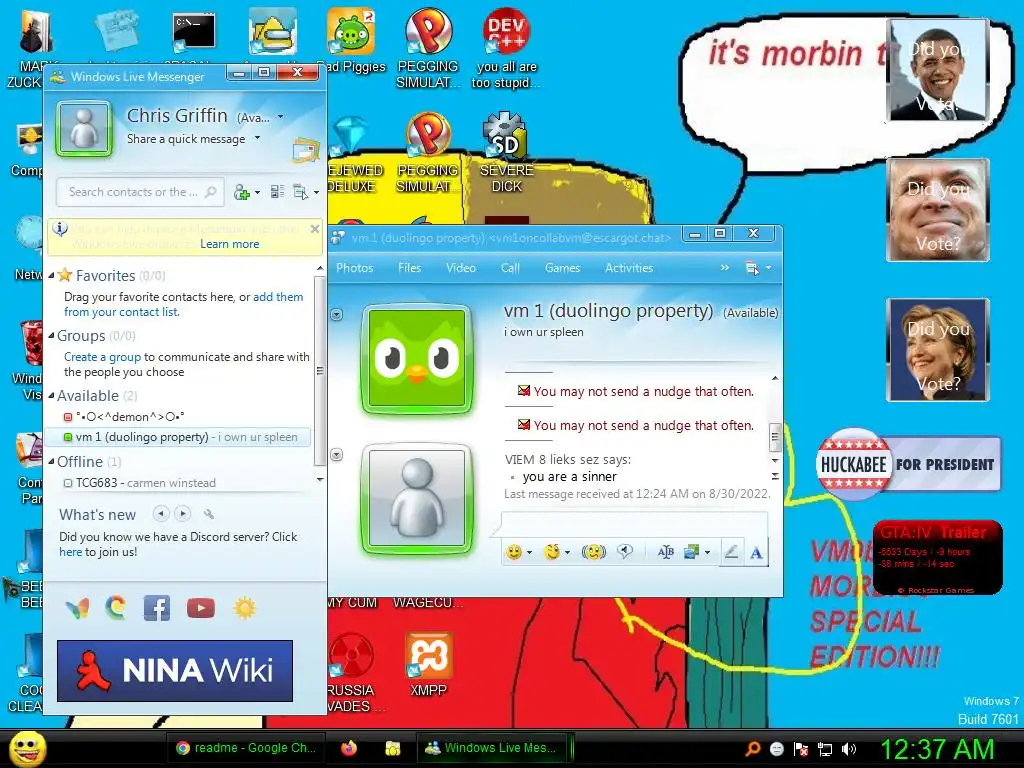The image size is (1024, 768).
Task: Dismiss the yellow info banner
Action: [x=315, y=229]
